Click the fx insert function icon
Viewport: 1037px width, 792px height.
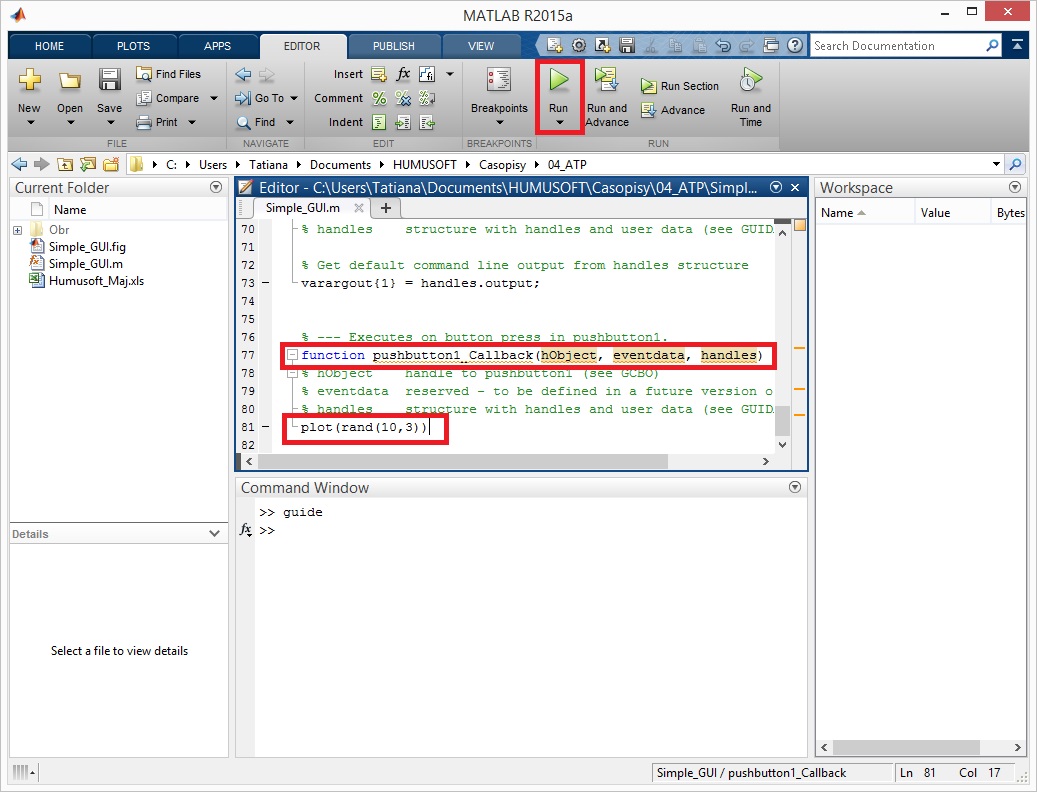403,74
